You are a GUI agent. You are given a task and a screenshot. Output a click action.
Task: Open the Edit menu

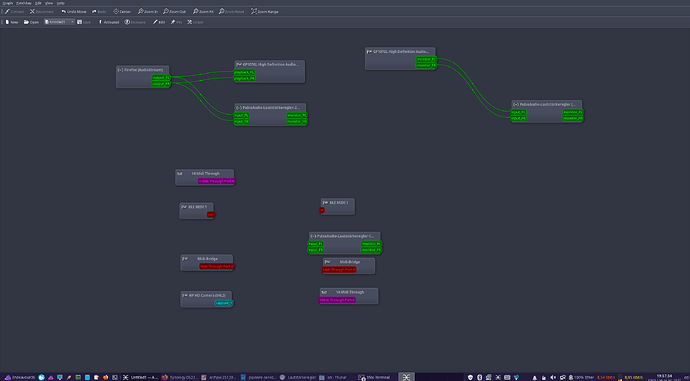point(38,3)
